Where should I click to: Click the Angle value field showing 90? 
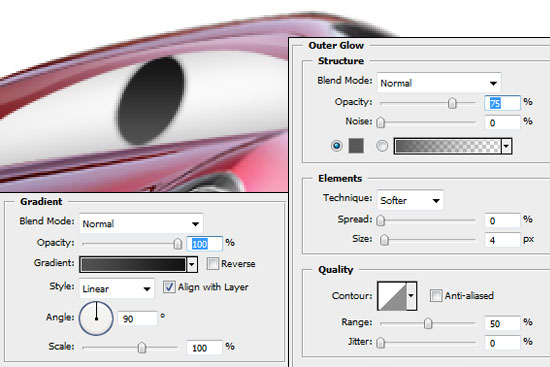[x=138, y=319]
